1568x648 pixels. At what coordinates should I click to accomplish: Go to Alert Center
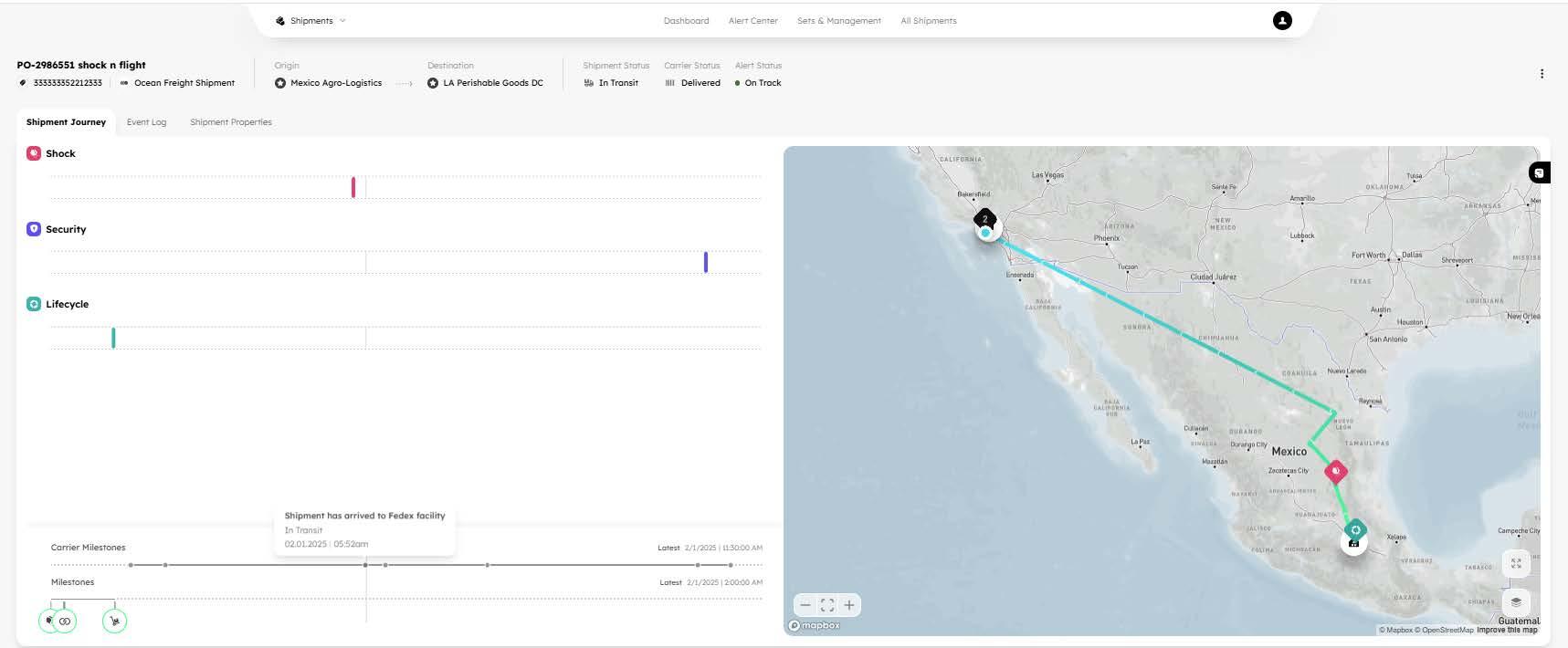point(753,21)
